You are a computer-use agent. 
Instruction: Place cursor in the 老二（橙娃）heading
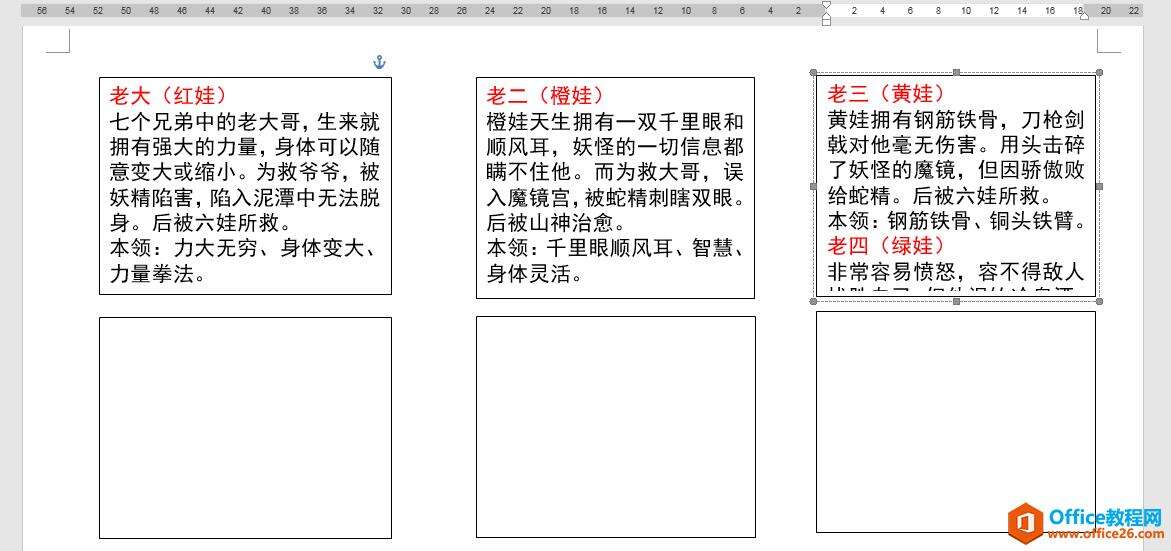545,96
